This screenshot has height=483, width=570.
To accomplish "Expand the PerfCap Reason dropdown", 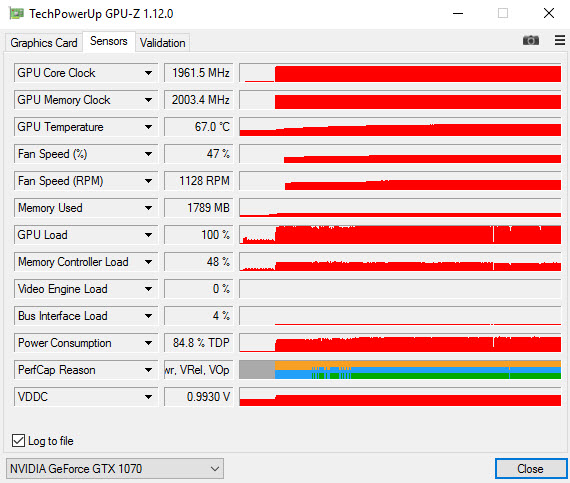I will (x=148, y=370).
